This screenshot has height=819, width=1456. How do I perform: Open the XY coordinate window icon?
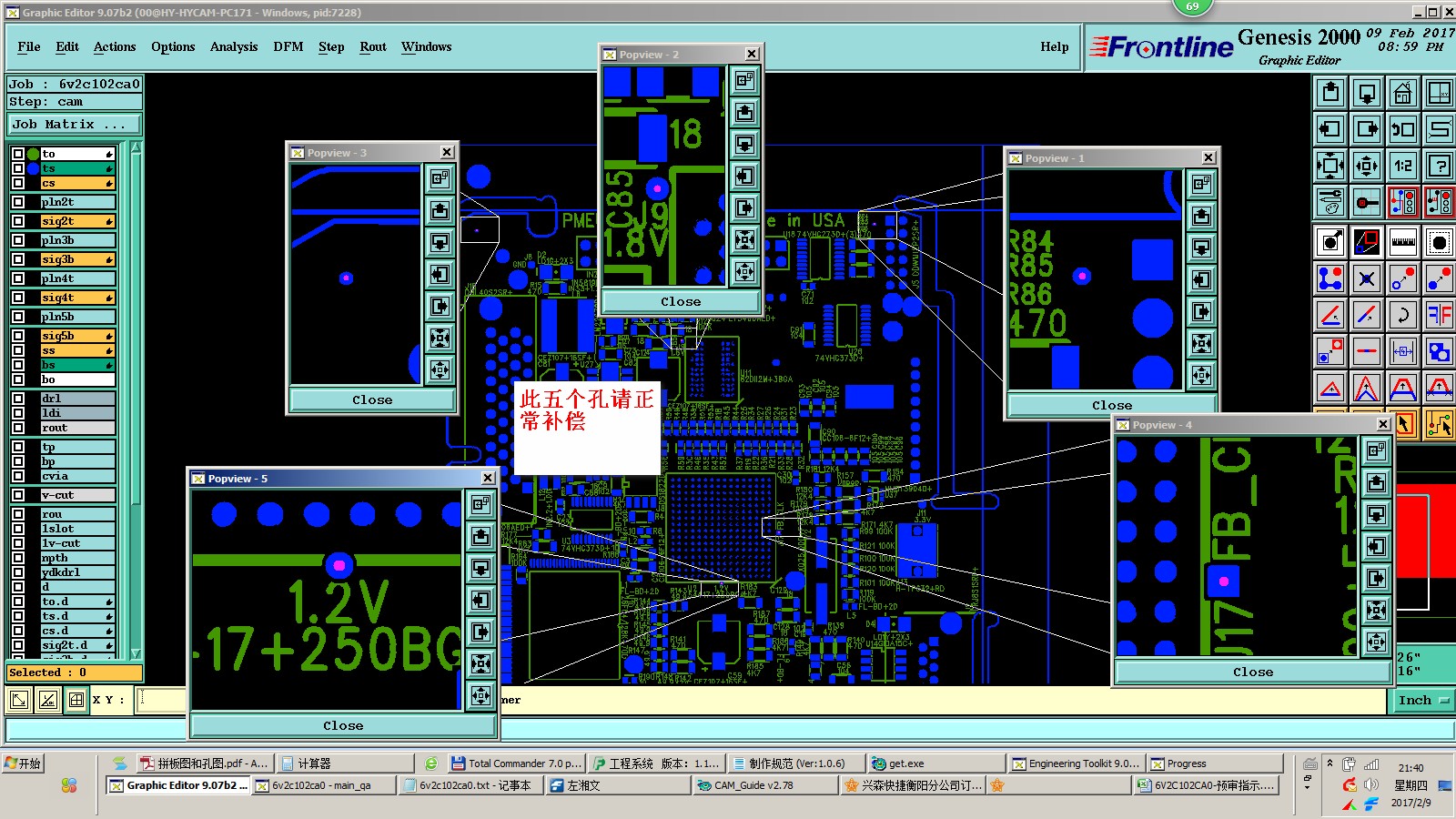(x=1440, y=93)
